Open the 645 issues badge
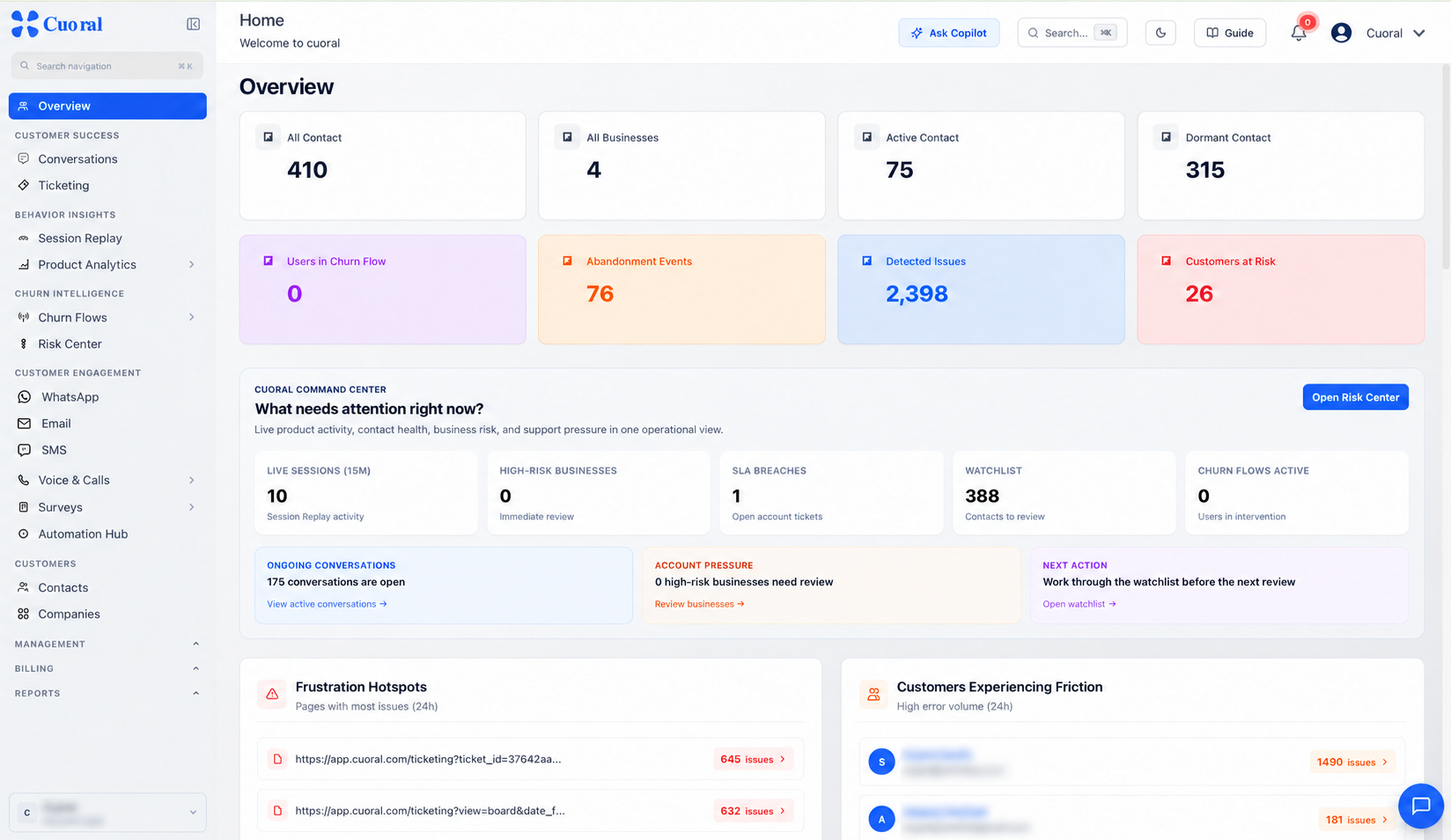Image resolution: width=1451 pixels, height=840 pixels. 754,759
